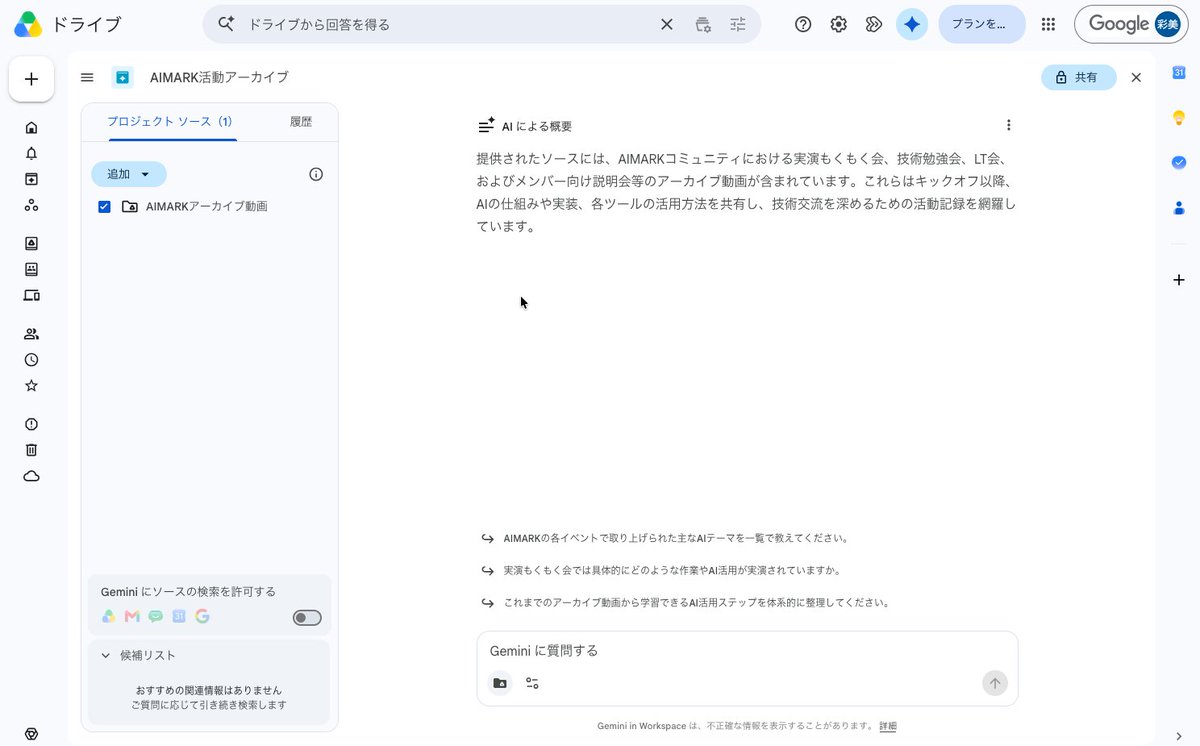The height and width of the screenshot is (746, 1200).
Task: Open prompt options sliders icon
Action: [532, 683]
